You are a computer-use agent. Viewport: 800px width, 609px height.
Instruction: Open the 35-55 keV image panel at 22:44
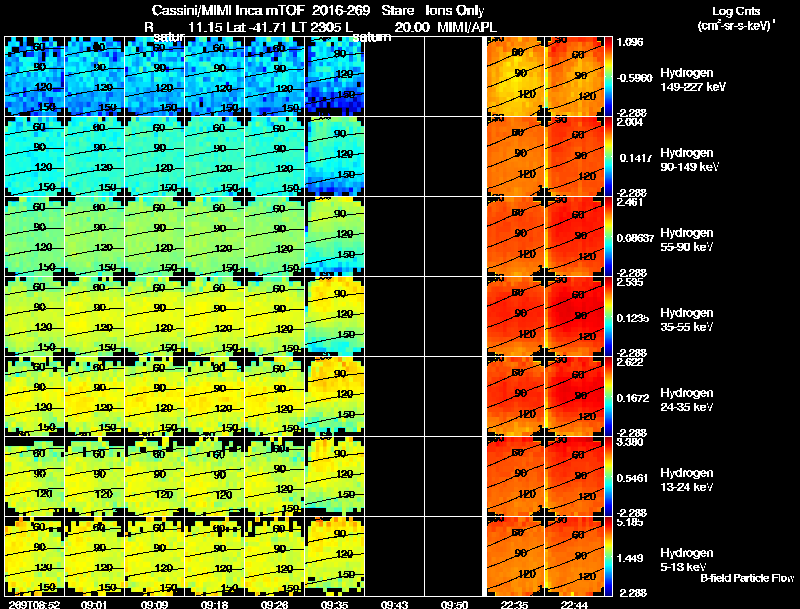pyautogui.click(x=575, y=317)
